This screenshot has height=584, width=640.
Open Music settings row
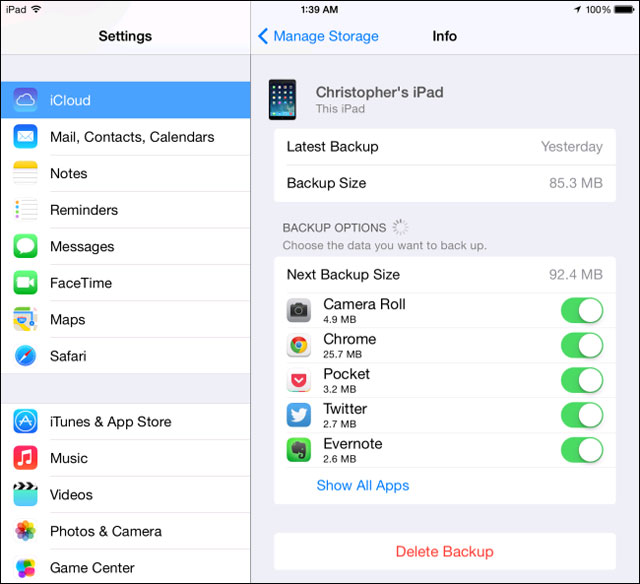126,458
